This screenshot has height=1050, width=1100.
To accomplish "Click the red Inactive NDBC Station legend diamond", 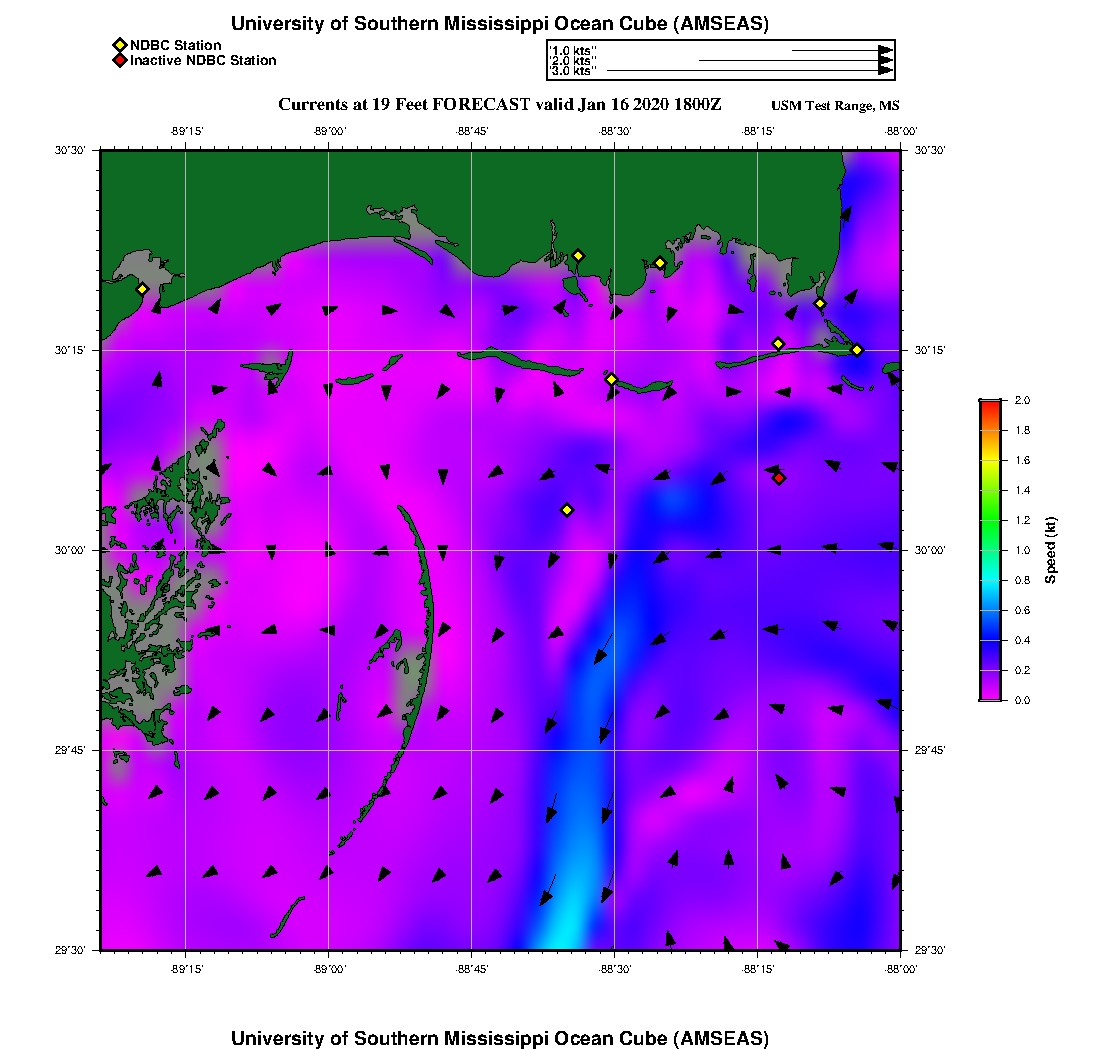I will [x=119, y=61].
